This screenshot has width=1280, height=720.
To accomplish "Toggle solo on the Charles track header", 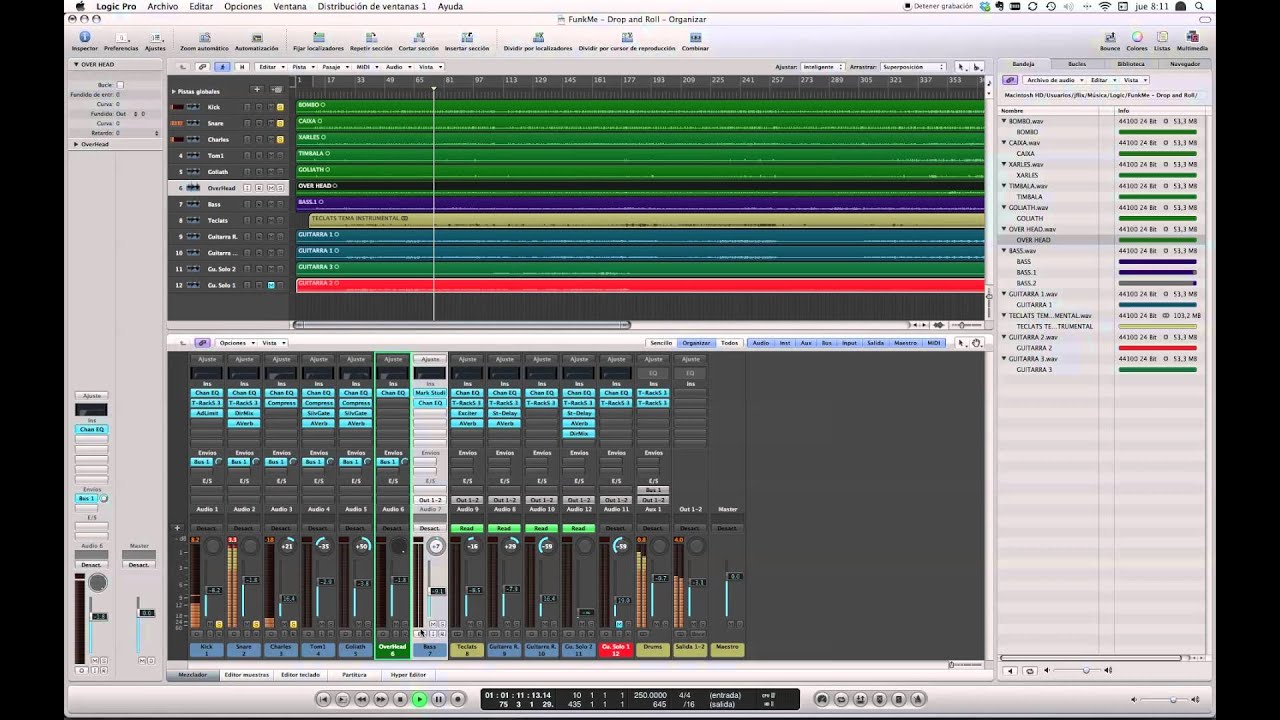I will click(x=280, y=139).
